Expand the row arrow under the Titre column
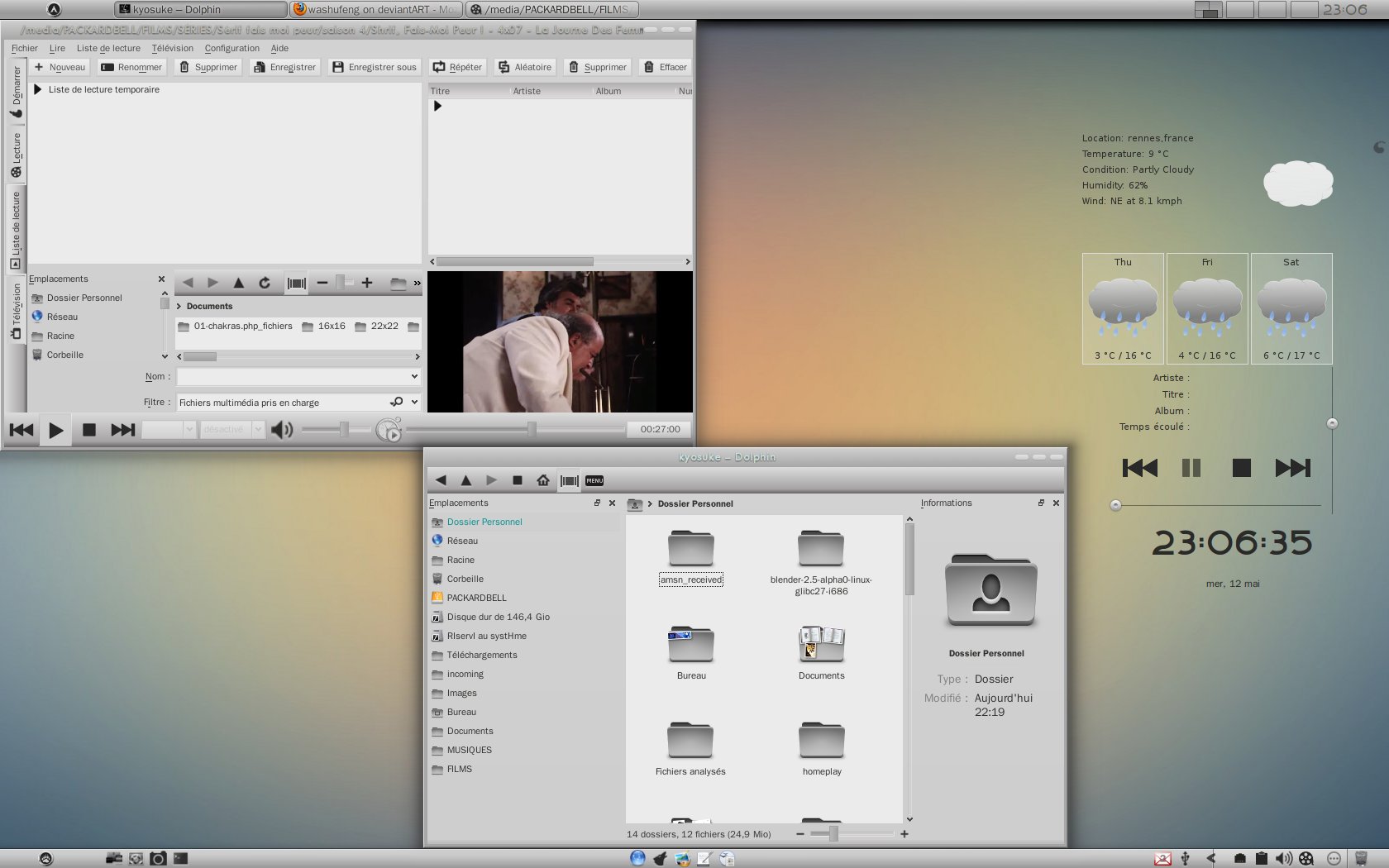The height and width of the screenshot is (868, 1389). pos(437,106)
